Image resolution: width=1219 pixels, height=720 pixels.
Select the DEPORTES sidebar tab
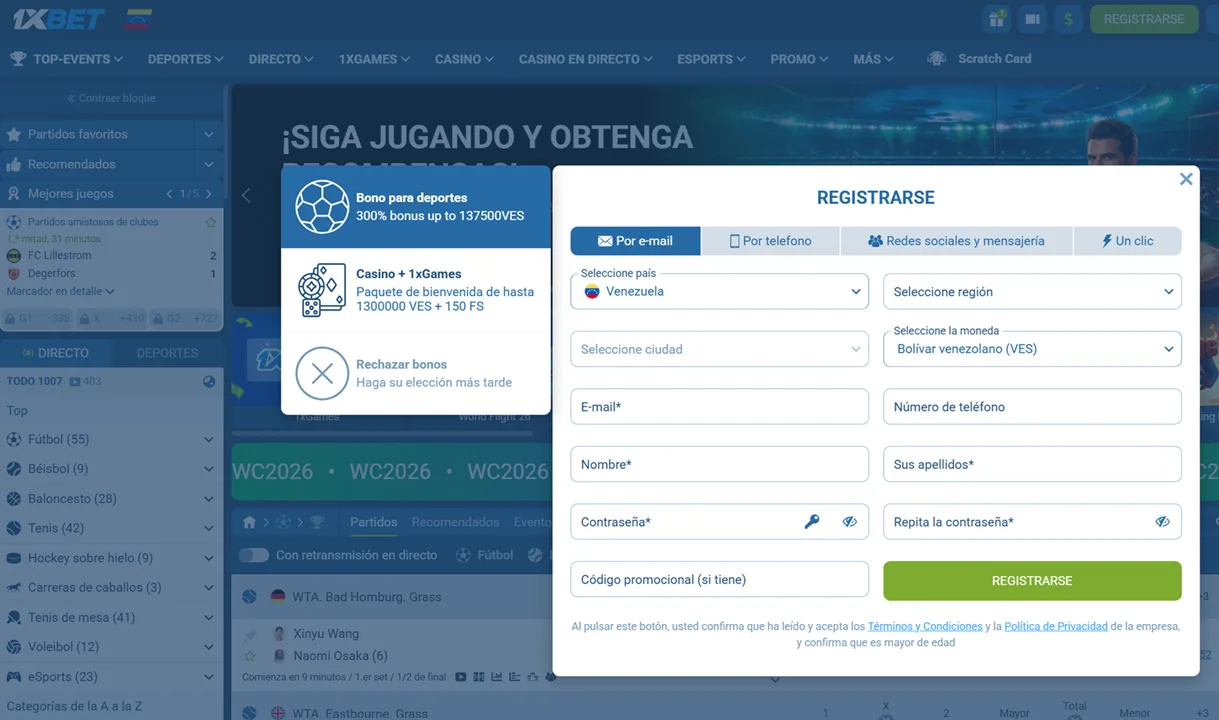[167, 353]
